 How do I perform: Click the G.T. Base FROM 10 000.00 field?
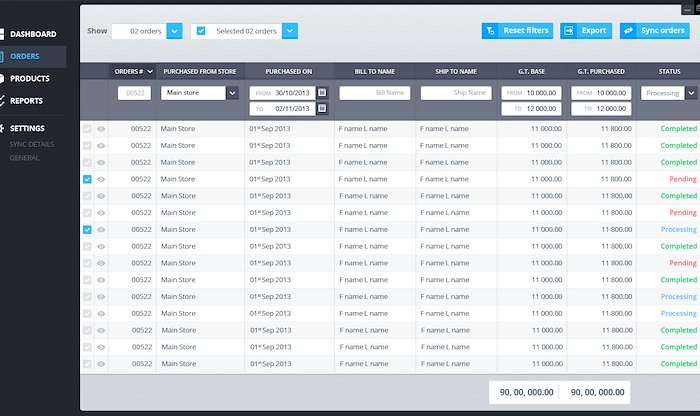[531, 93]
